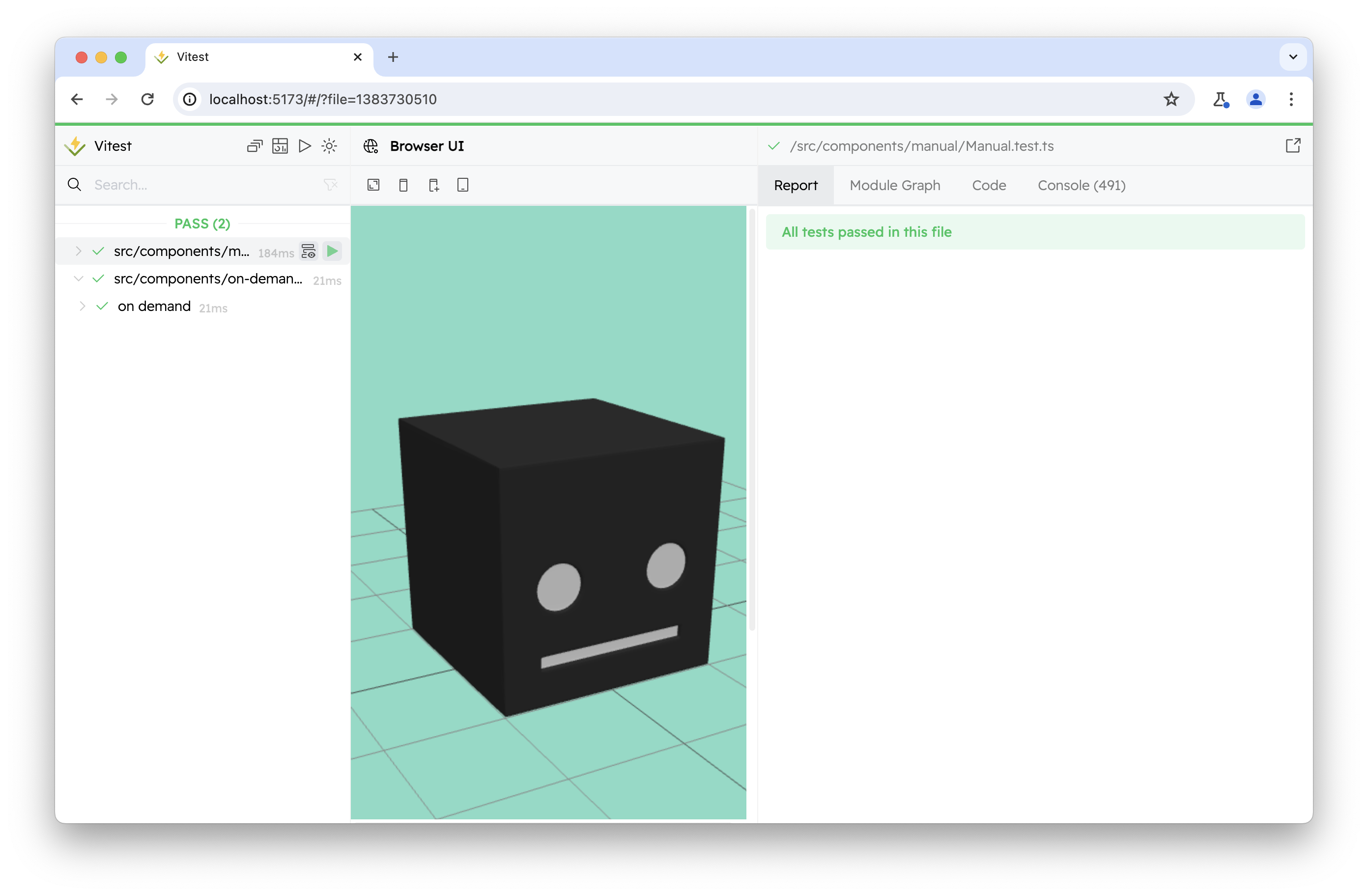Switch to the Module Graph tab

point(894,185)
